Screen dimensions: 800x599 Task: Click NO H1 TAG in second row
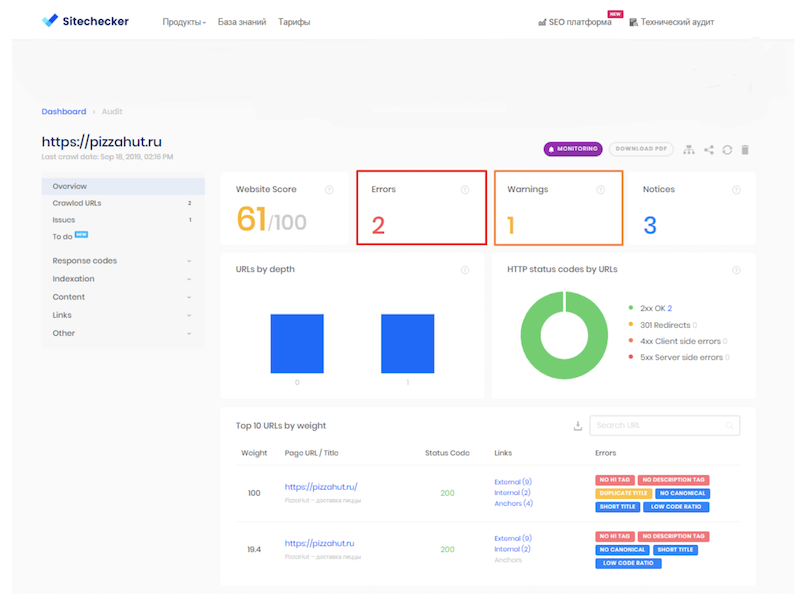point(615,536)
